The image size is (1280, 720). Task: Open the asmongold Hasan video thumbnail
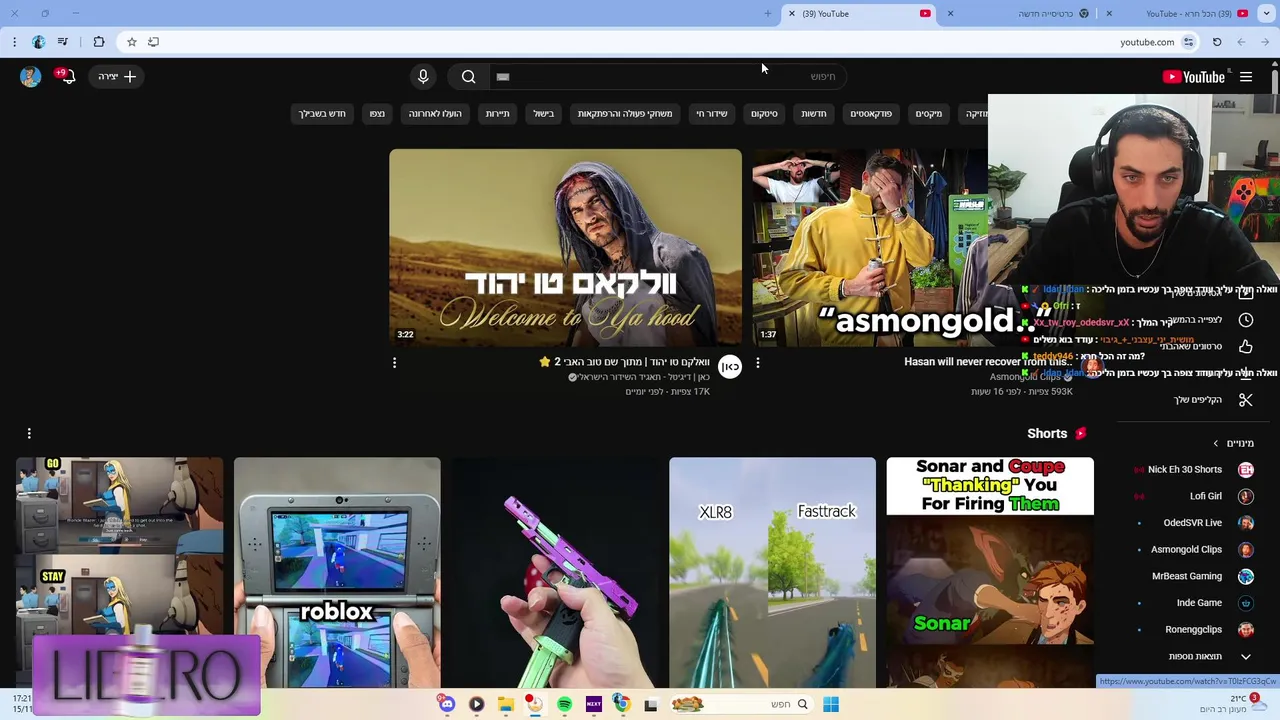point(869,247)
